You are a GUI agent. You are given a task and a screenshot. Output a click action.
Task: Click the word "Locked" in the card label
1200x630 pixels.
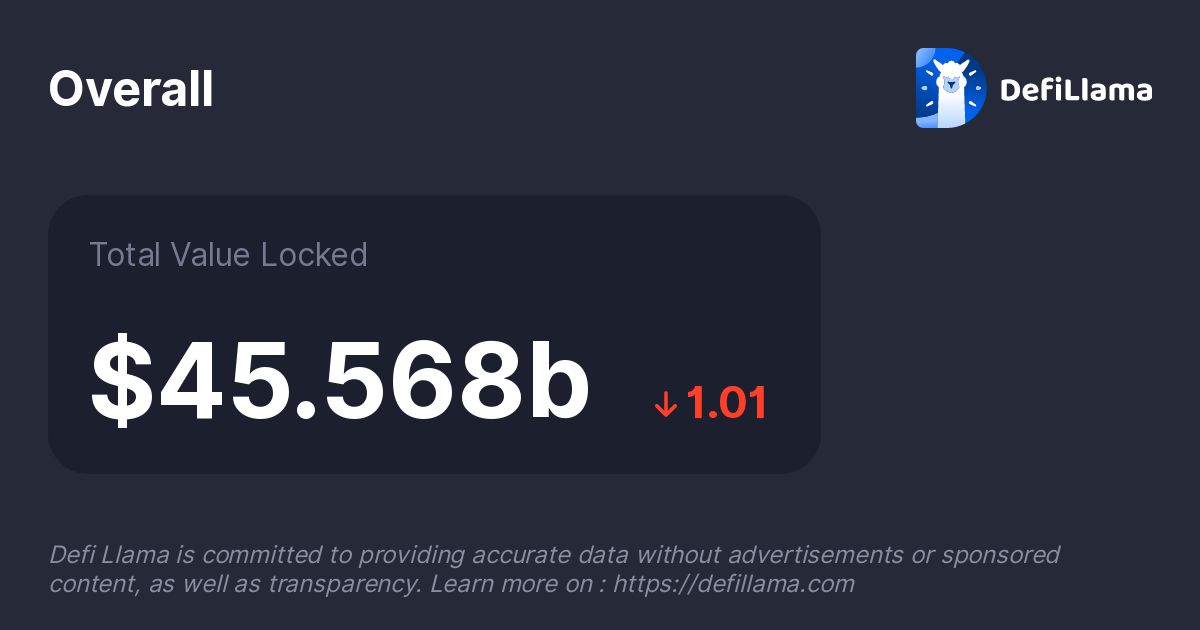click(x=314, y=255)
